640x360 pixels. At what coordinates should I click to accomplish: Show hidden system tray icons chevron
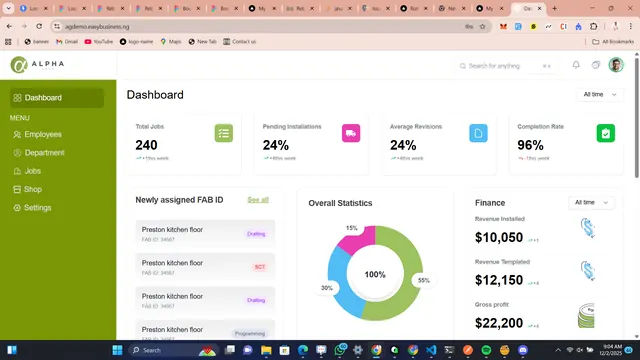click(558, 350)
